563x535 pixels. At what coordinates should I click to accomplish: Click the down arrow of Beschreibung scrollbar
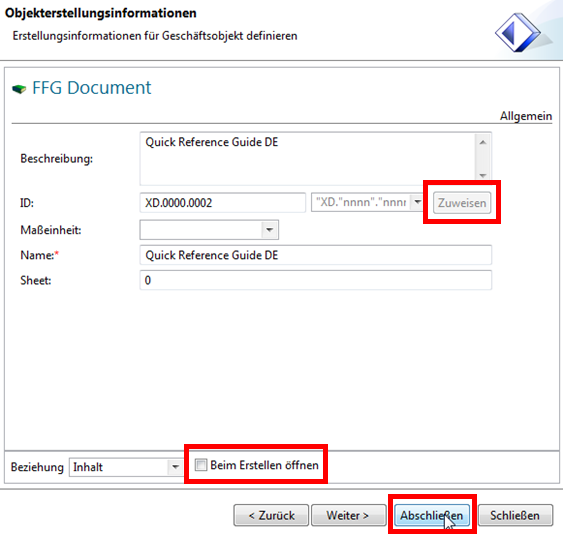[x=483, y=175]
